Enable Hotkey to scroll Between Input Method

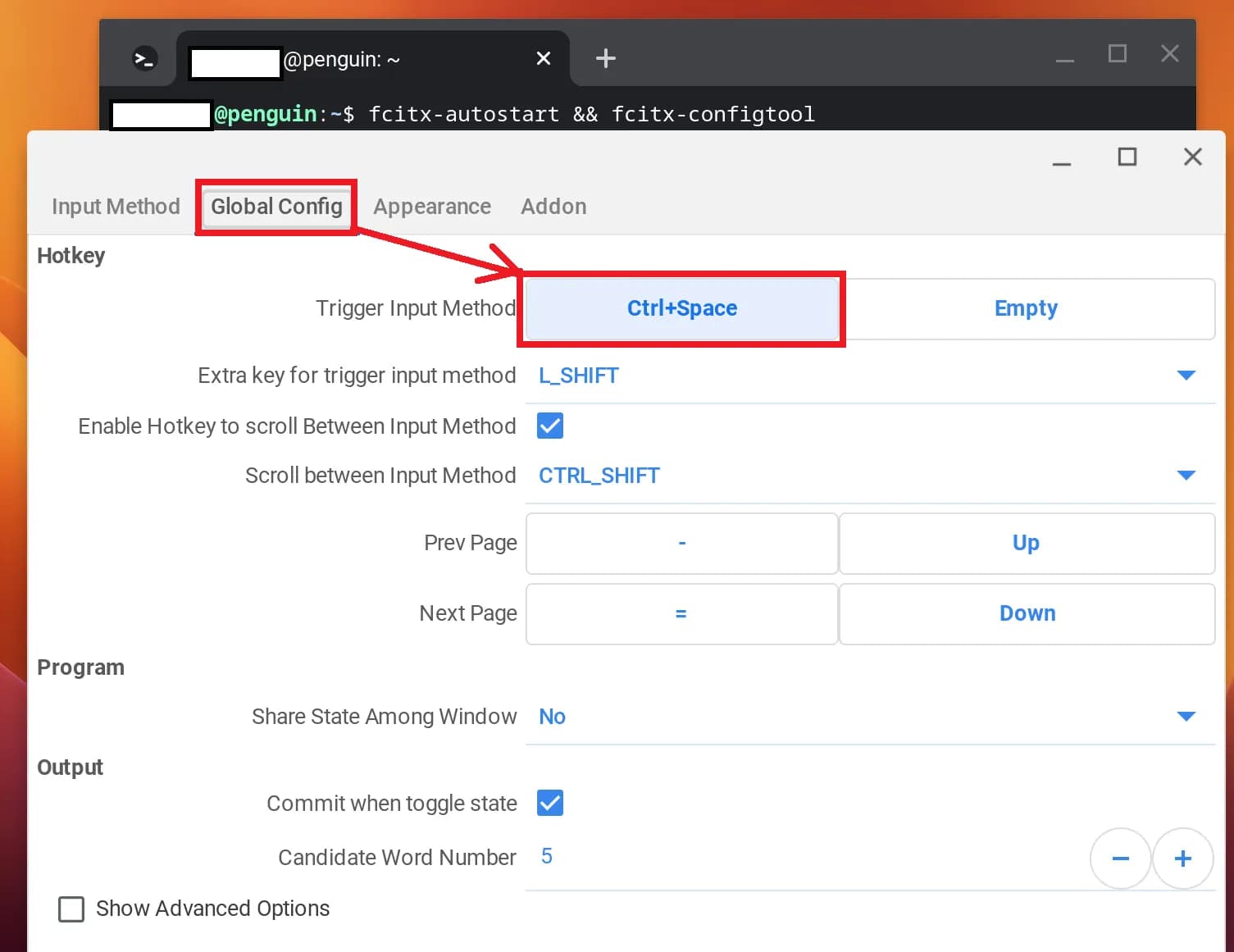[x=549, y=426]
